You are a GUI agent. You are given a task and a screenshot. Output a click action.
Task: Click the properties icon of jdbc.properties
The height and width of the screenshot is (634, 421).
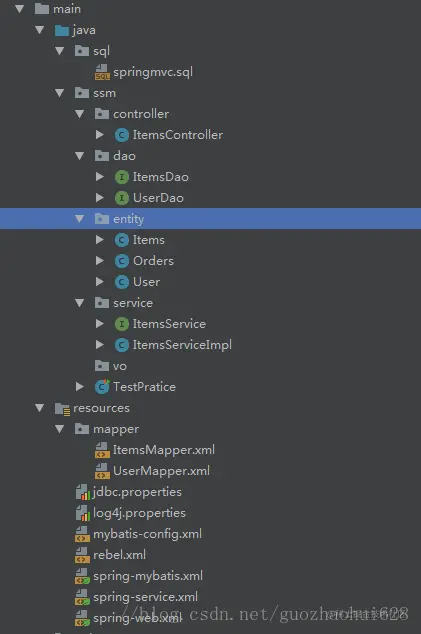(83, 492)
